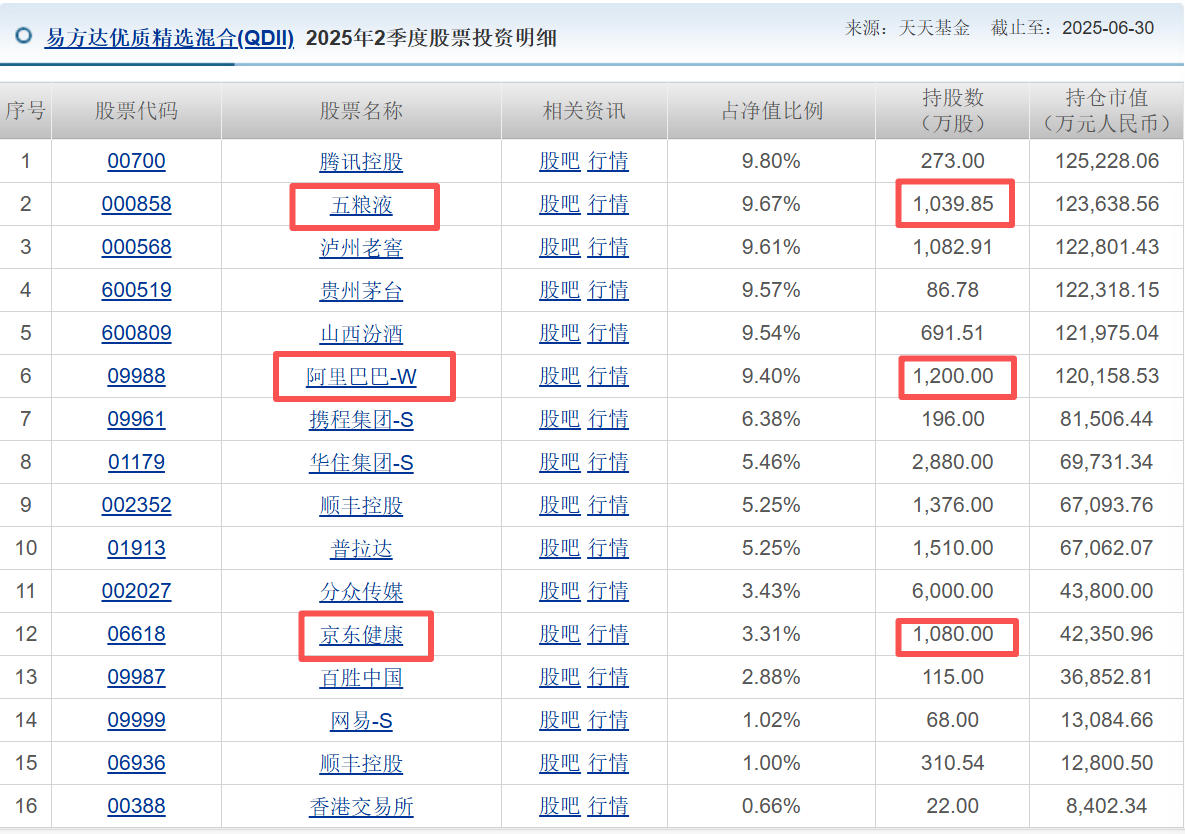Select the 2,880.00 shares cell for 华住集团-S
Image resolution: width=1185 pixels, height=834 pixels.
coord(952,462)
